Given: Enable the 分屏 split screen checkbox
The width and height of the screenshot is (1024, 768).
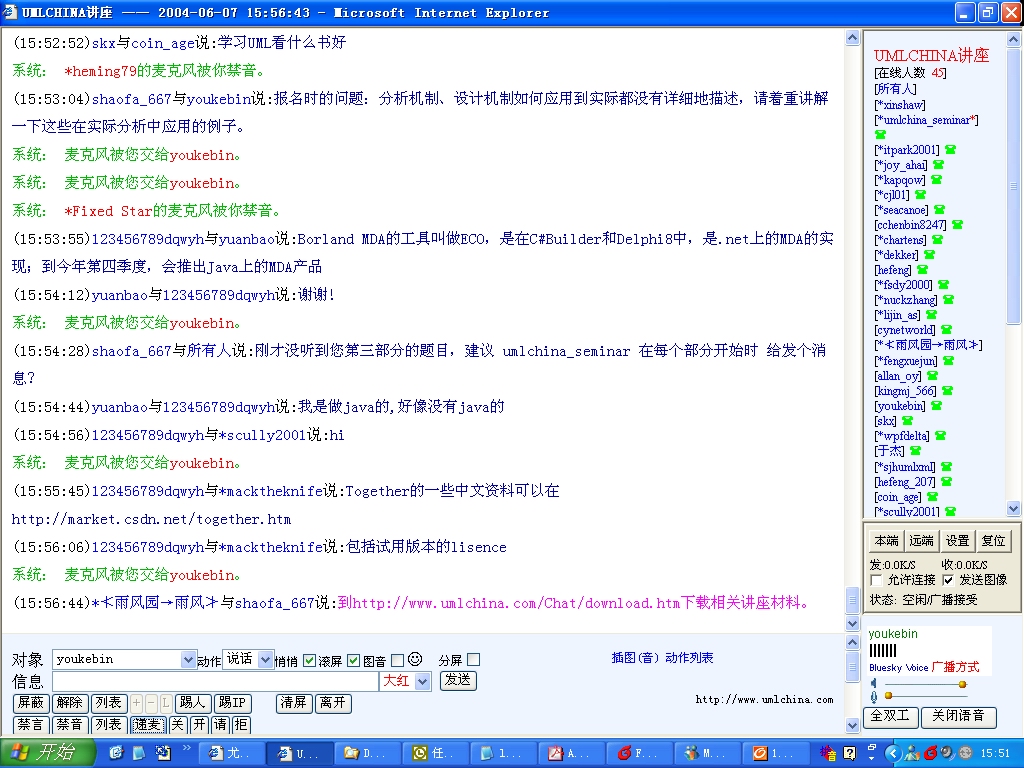Looking at the screenshot, I should click(x=474, y=660).
